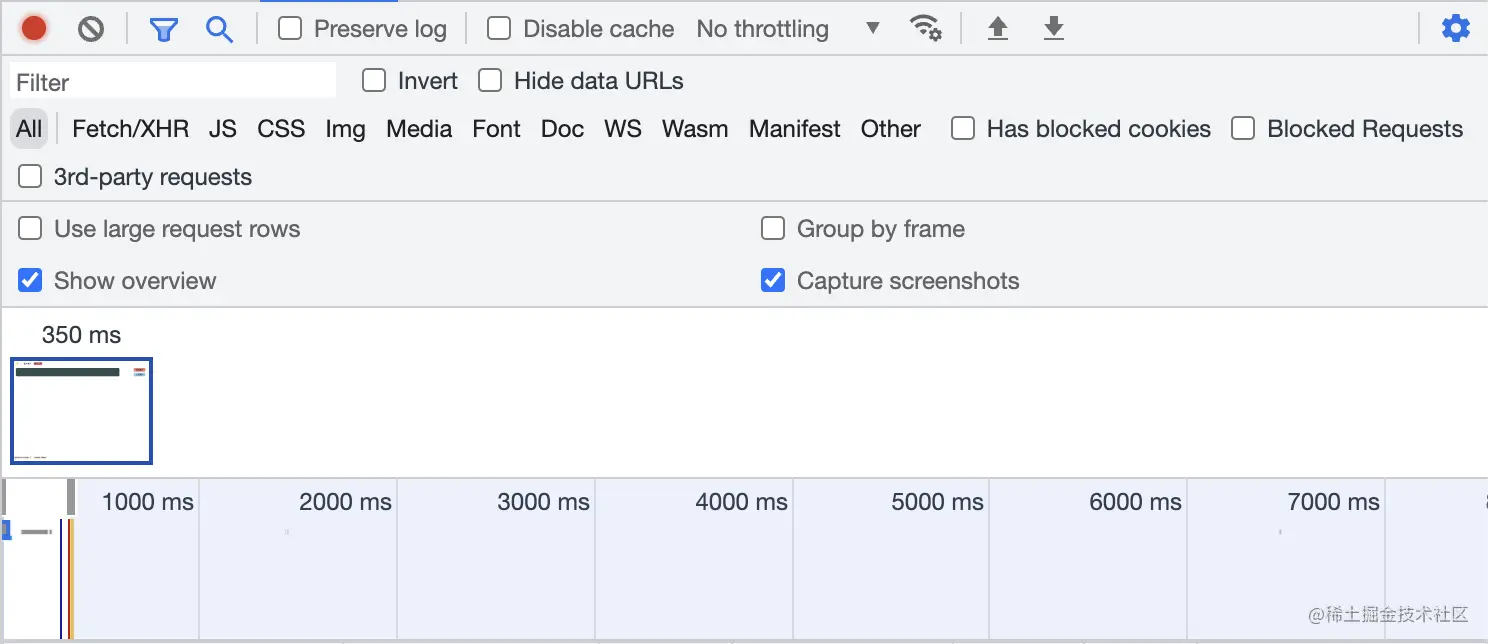Clear the network log
This screenshot has width=1488, height=644.
[x=91, y=29]
